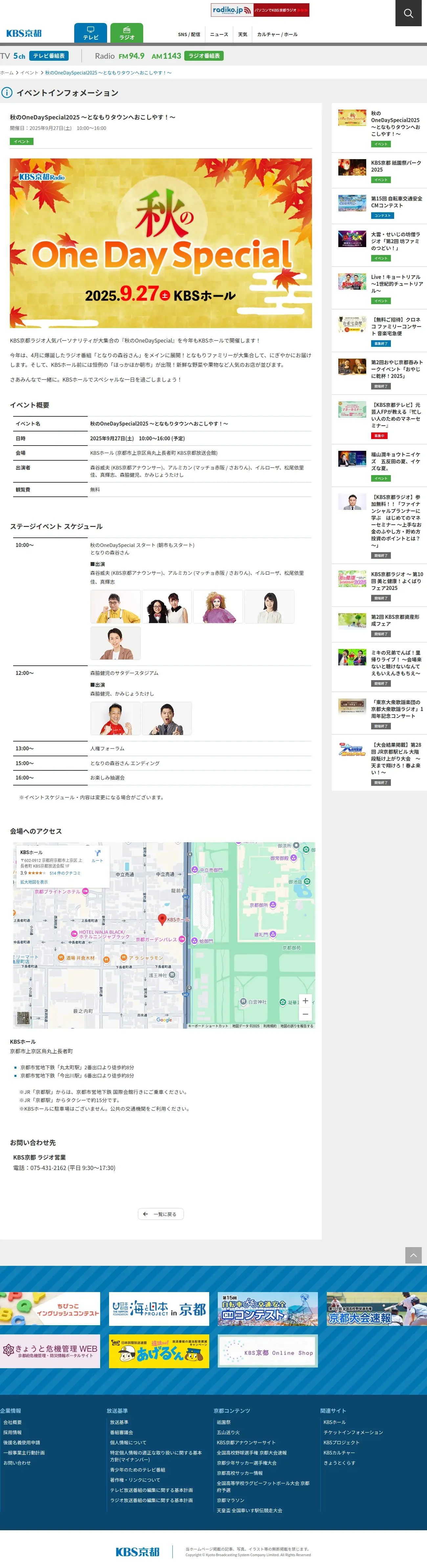
Task: Click キーボード ショートカット on the map
Action: [208, 1026]
